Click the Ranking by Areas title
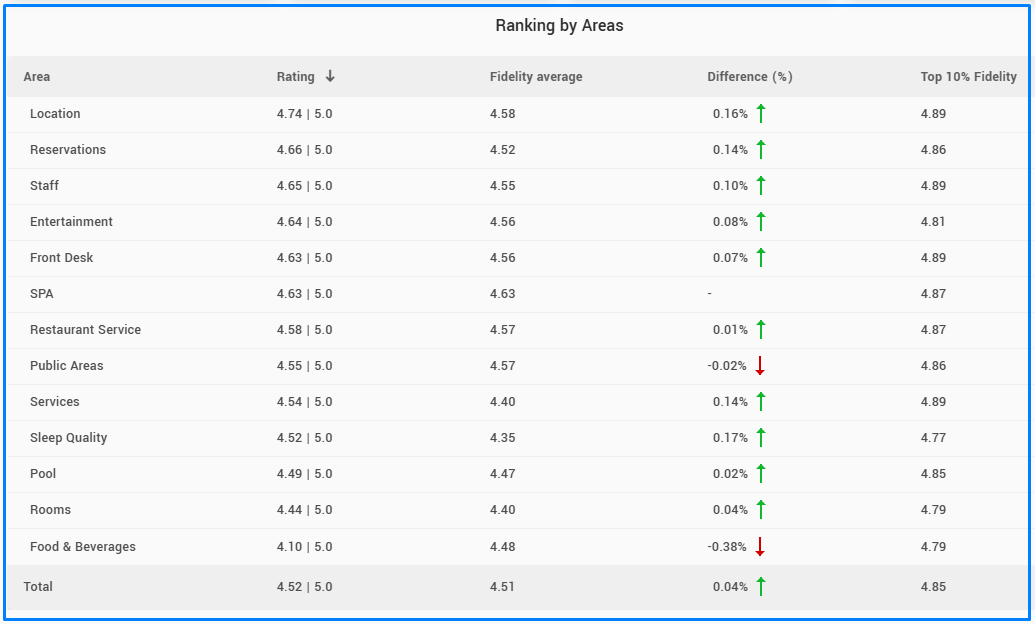 pyautogui.click(x=559, y=26)
